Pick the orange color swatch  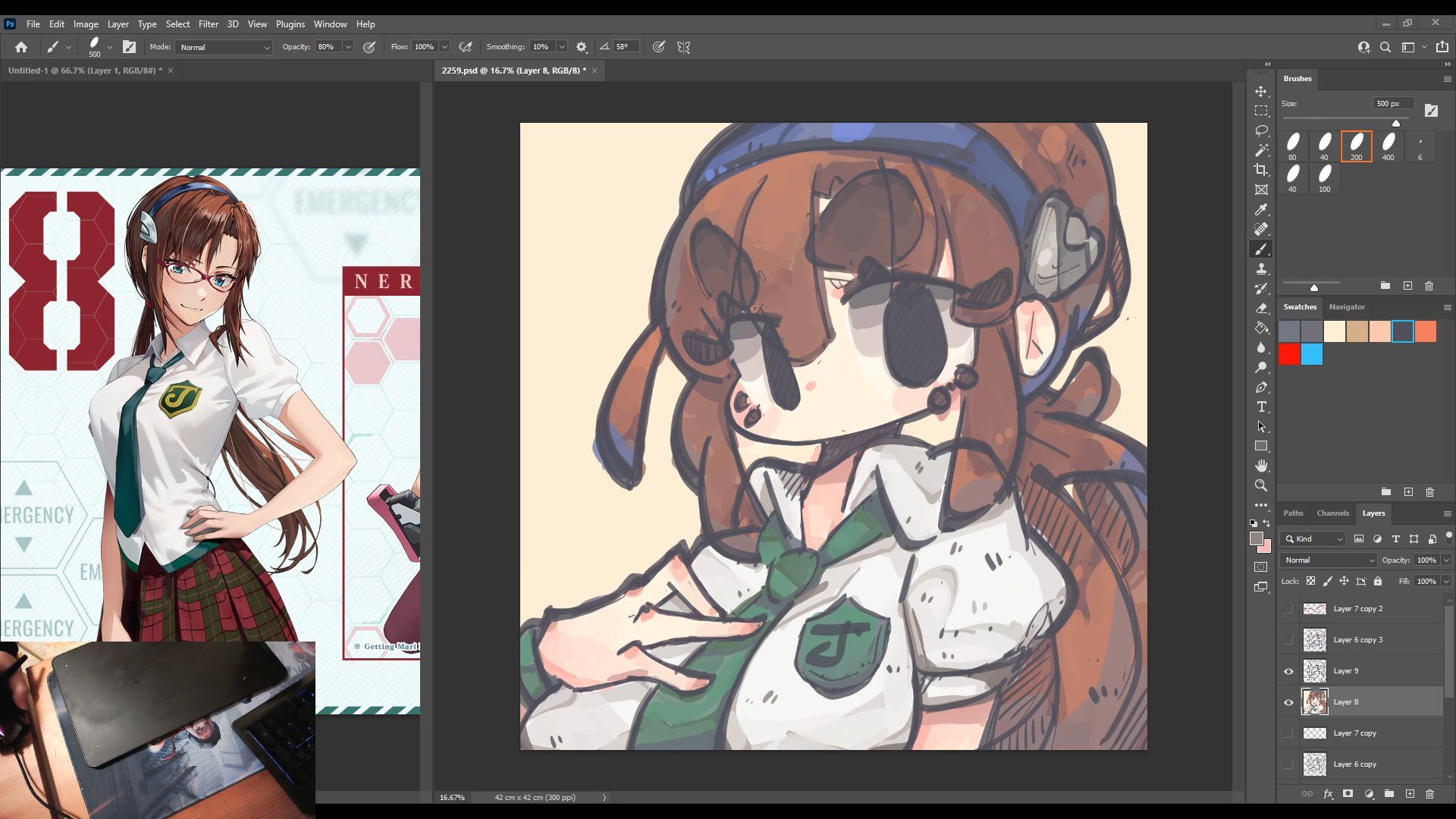(1425, 331)
